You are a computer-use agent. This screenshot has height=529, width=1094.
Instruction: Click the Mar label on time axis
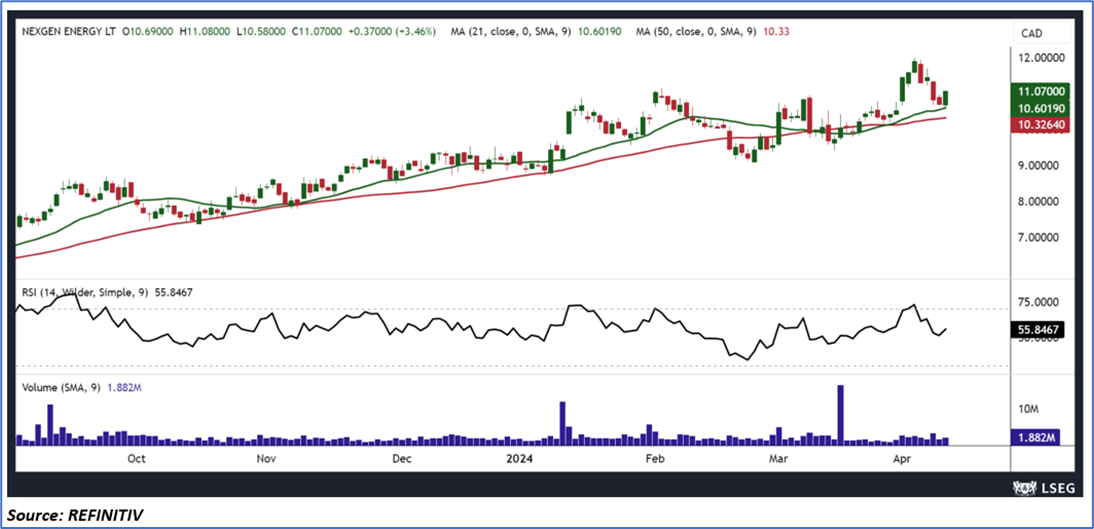coord(777,459)
